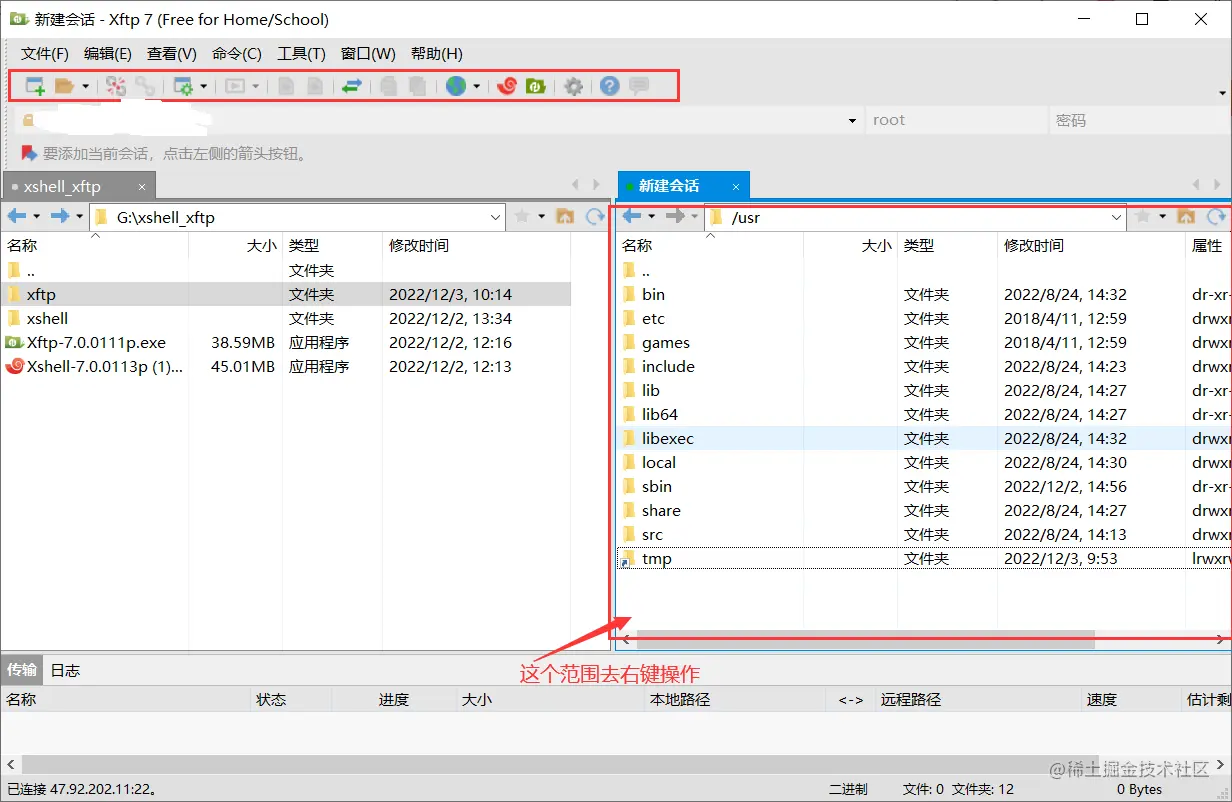Go forward in the remote pane

coord(676,216)
